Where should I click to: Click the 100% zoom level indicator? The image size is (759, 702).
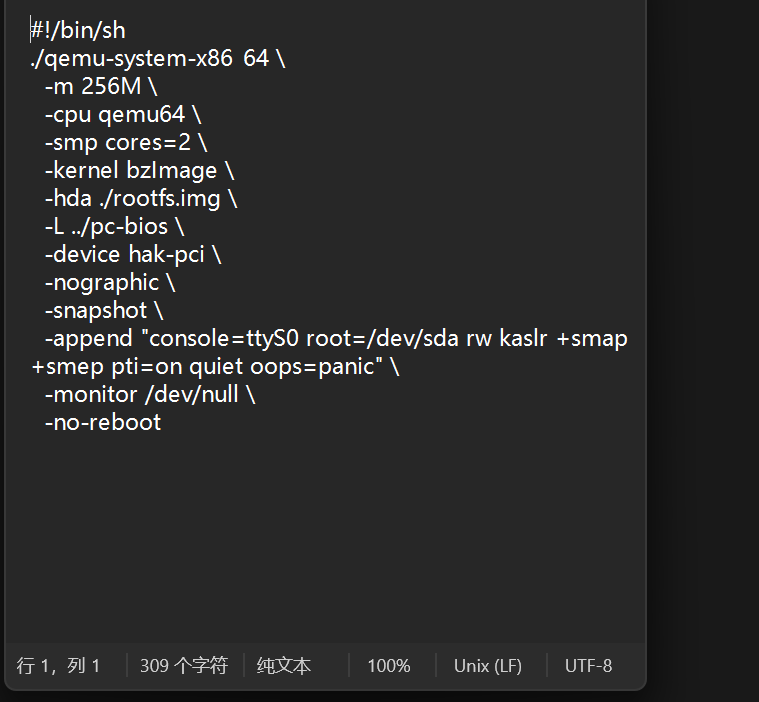(388, 666)
